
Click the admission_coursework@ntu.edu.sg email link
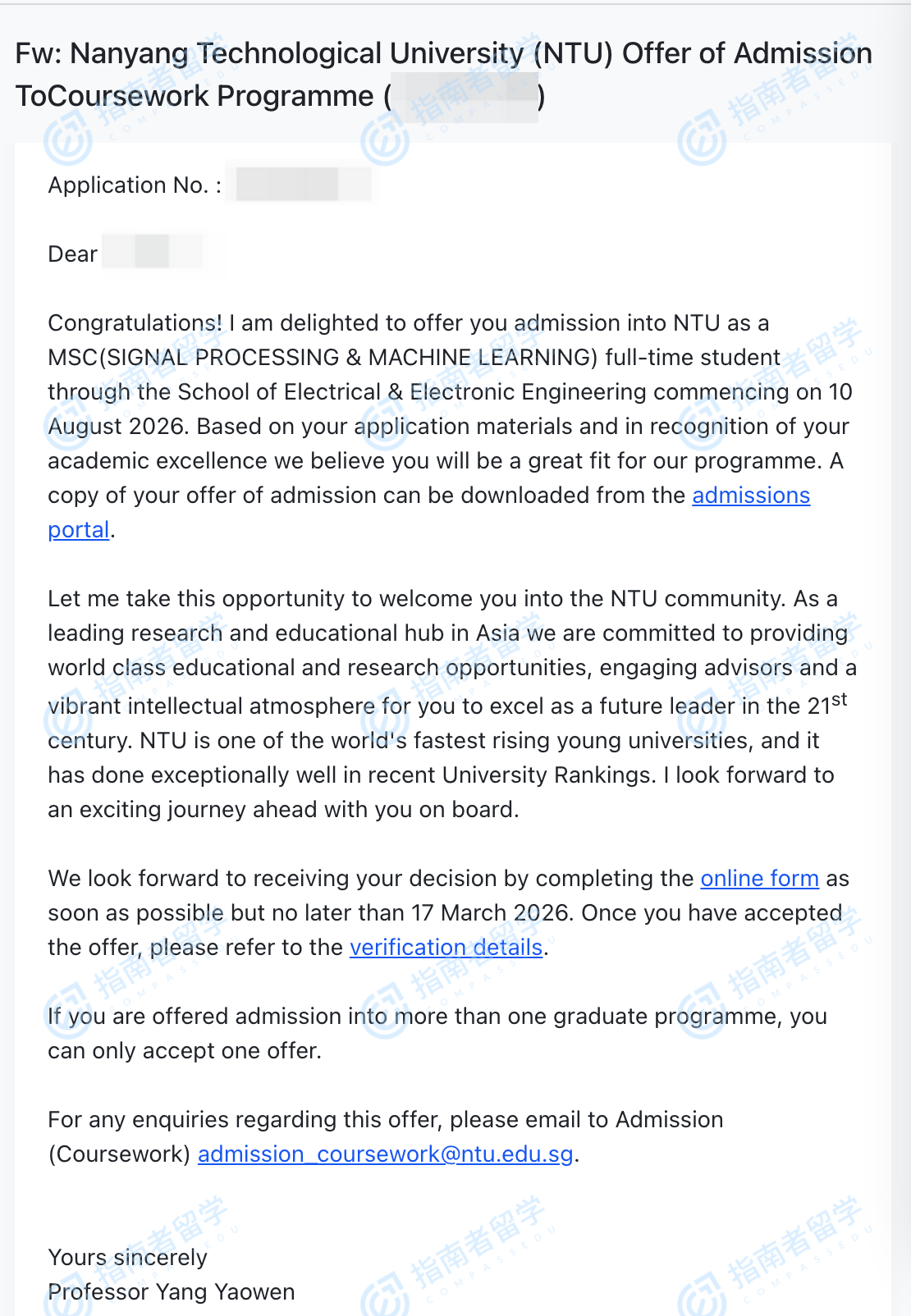click(x=385, y=1154)
